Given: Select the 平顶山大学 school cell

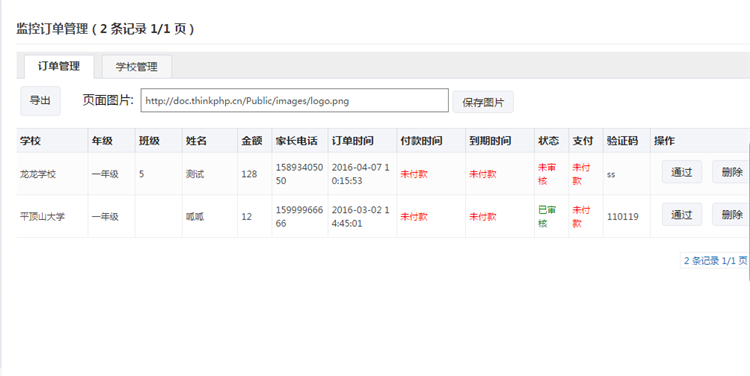Looking at the screenshot, I should point(42,217).
